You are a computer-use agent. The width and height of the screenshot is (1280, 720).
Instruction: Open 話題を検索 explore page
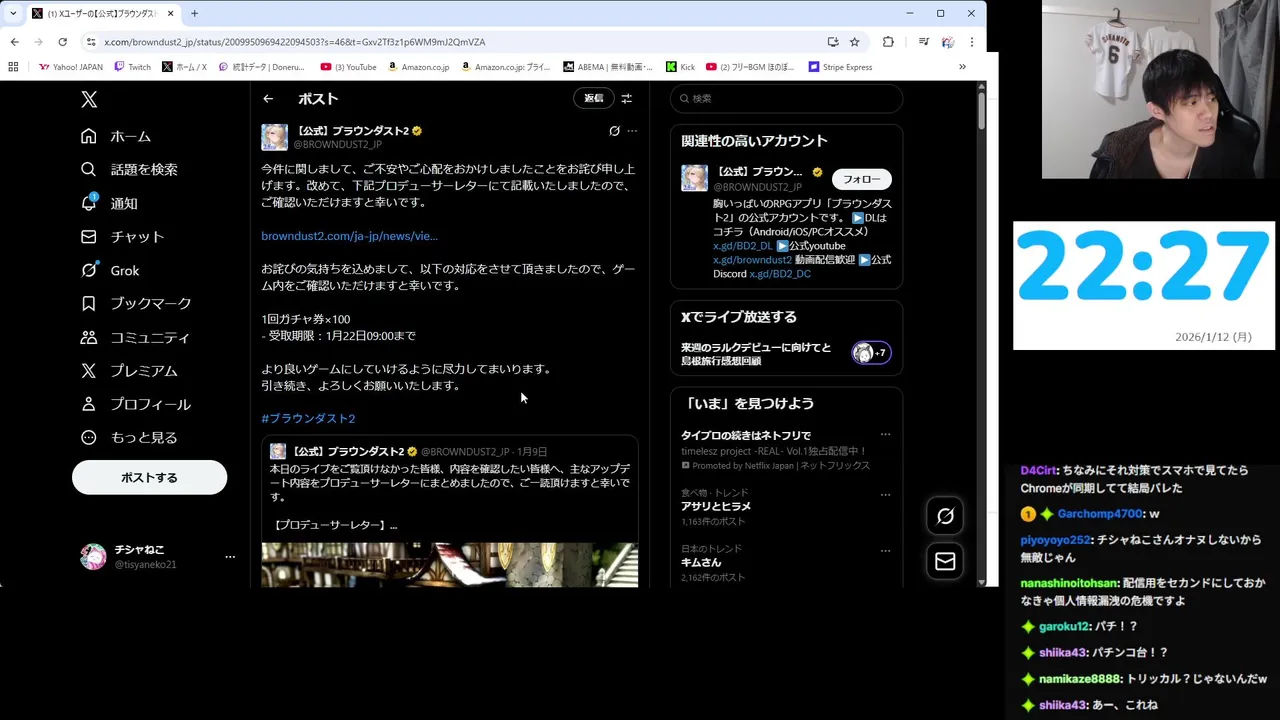[129, 169]
